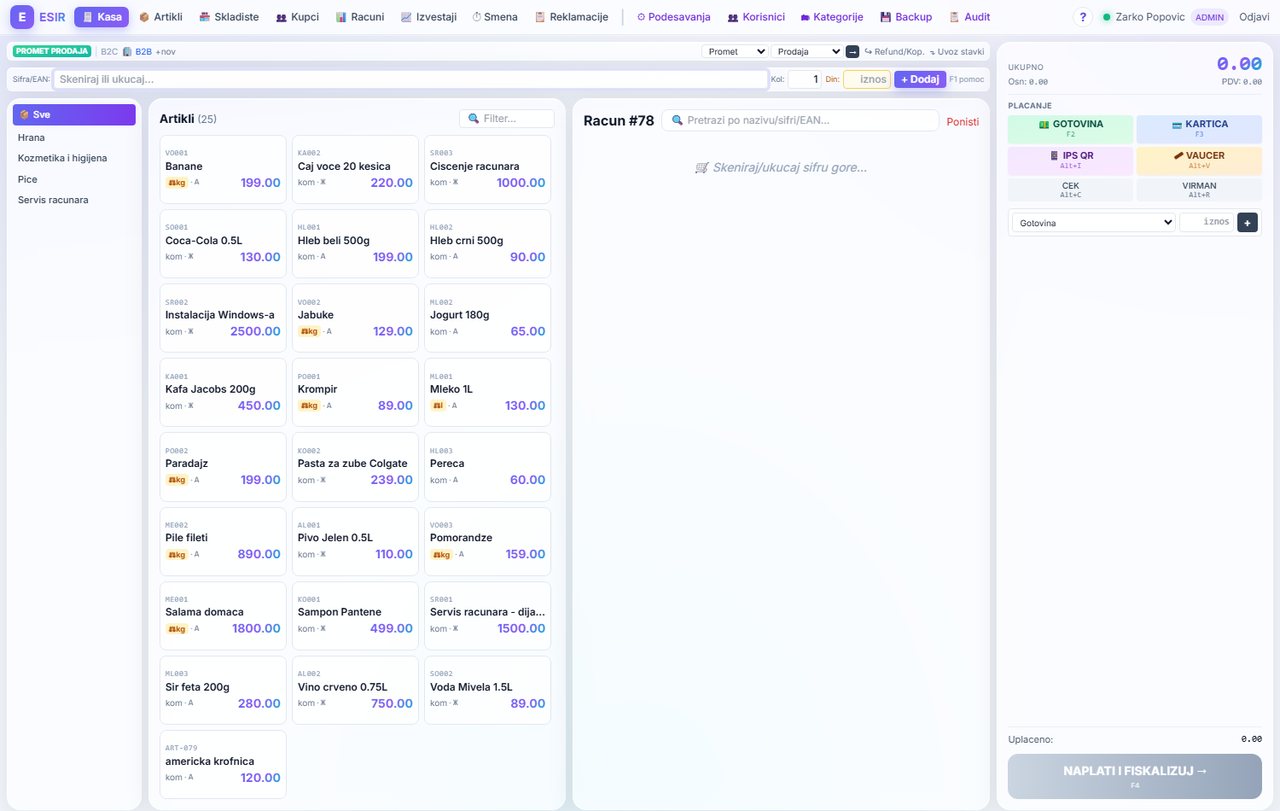This screenshot has height=811, width=1280.
Task: Click the Backup floppy disk icon
Action: [886, 17]
